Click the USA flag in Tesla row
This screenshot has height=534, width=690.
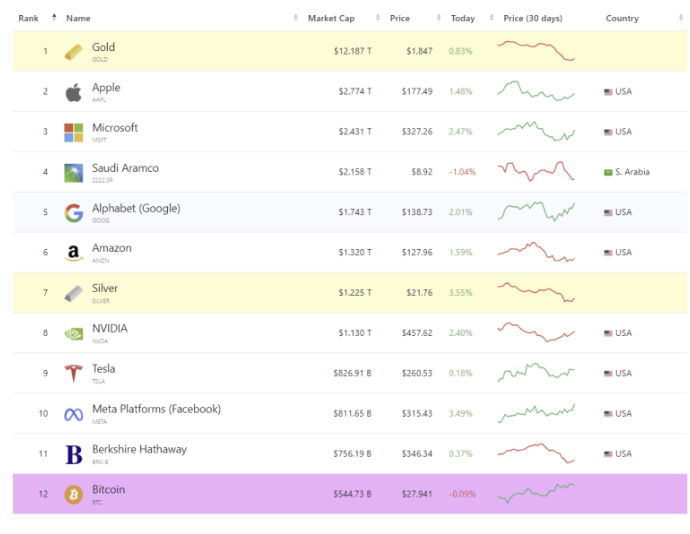608,374
